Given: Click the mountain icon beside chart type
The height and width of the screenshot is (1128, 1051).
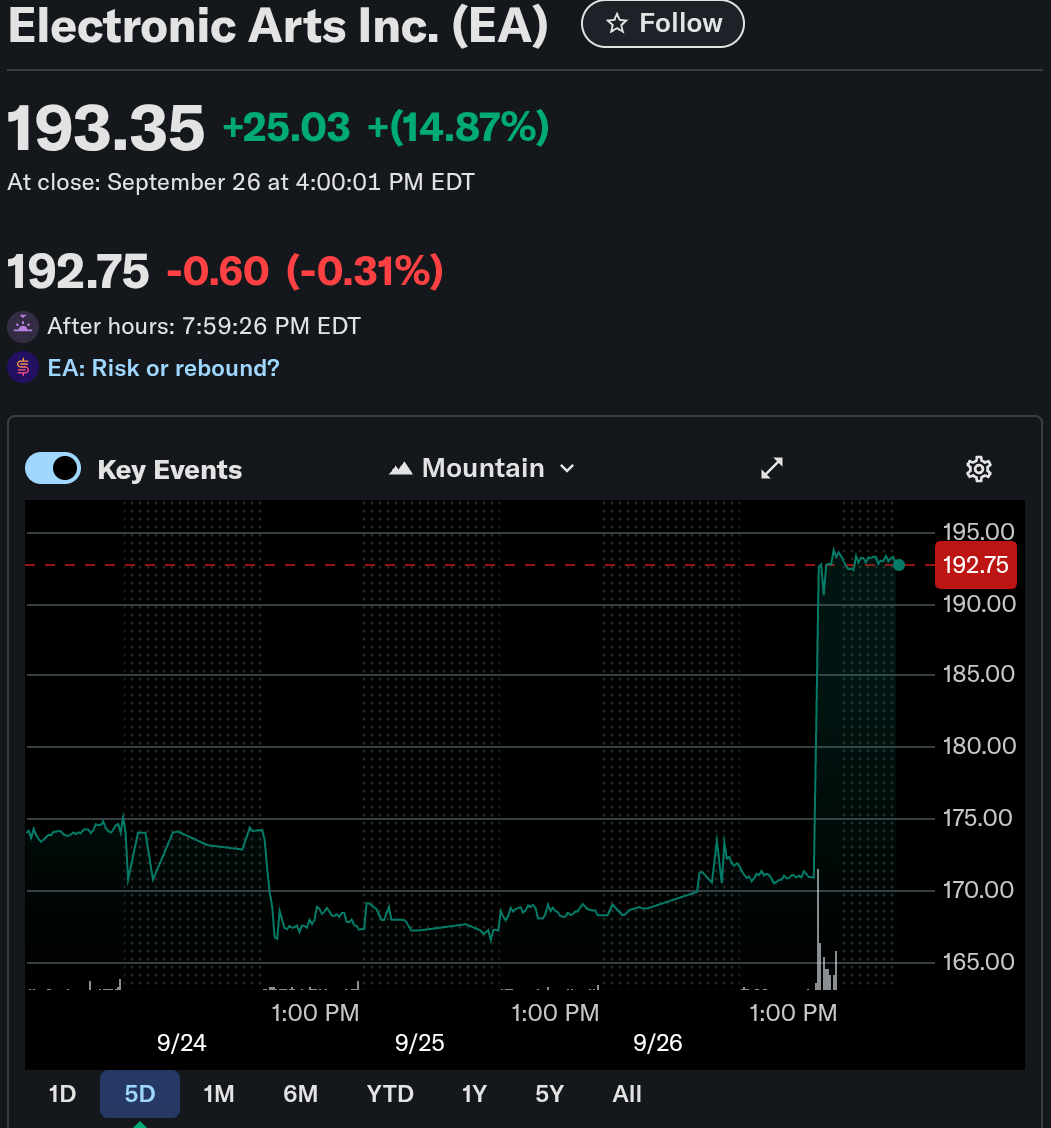Looking at the screenshot, I should [401, 469].
